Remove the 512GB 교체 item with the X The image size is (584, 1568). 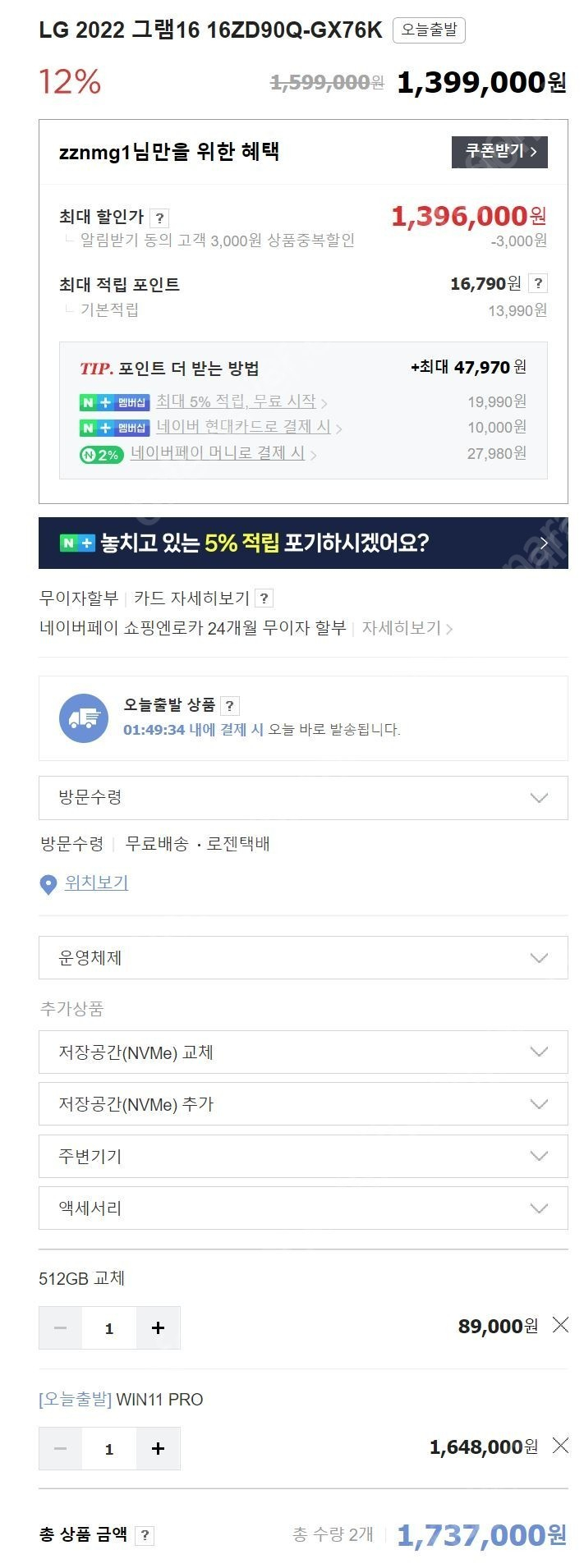pyautogui.click(x=560, y=1324)
